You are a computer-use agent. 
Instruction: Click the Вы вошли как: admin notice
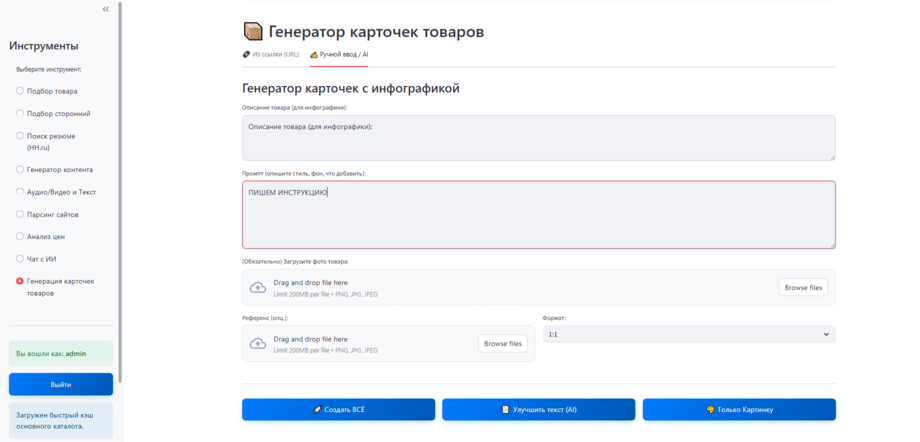click(x=61, y=353)
